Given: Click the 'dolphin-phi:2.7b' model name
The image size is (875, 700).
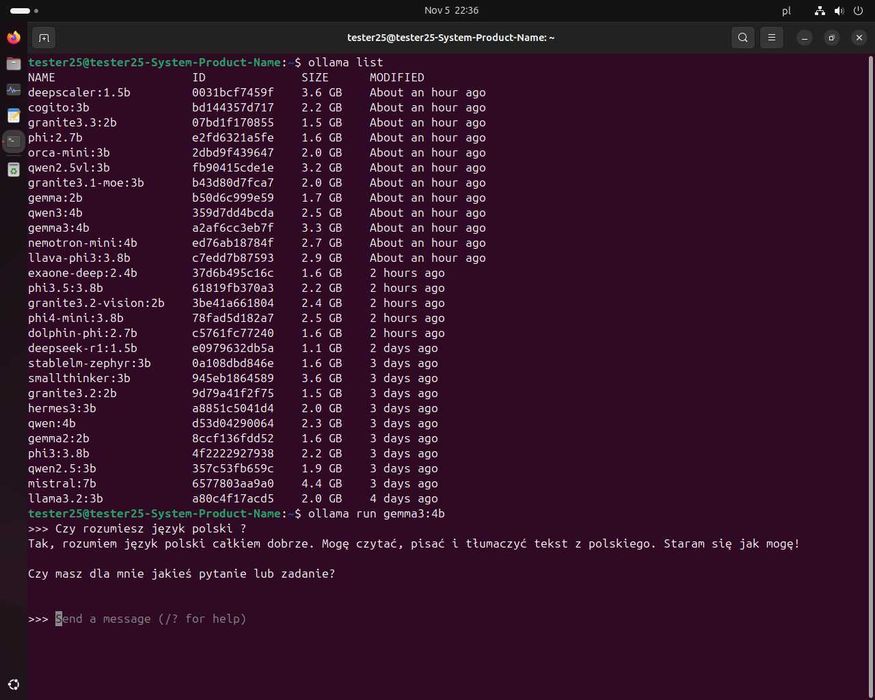Looking at the screenshot, I should pos(83,334).
